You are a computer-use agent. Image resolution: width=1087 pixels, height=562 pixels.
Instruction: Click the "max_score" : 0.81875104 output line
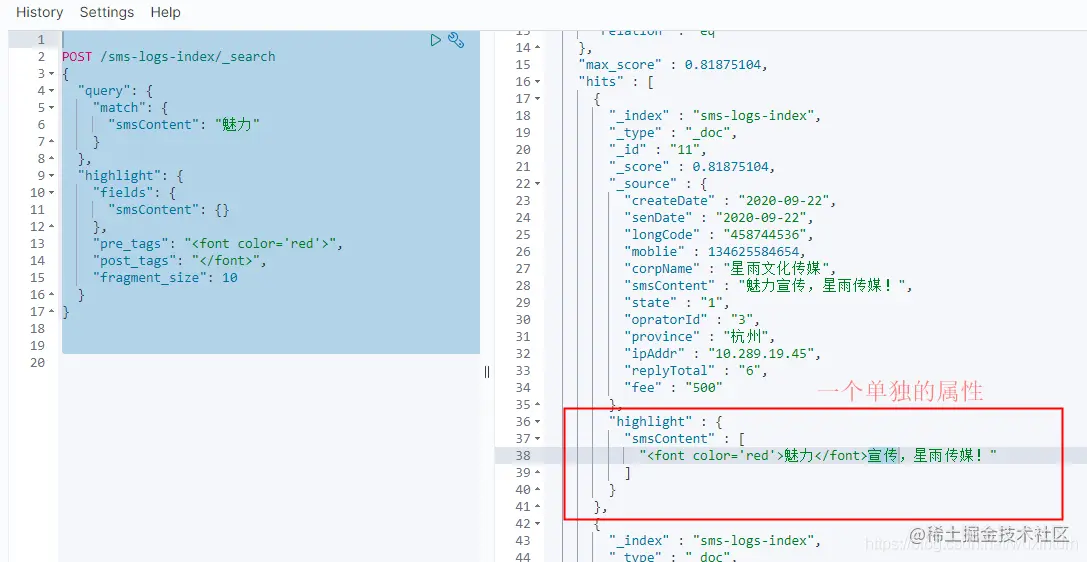coord(674,65)
